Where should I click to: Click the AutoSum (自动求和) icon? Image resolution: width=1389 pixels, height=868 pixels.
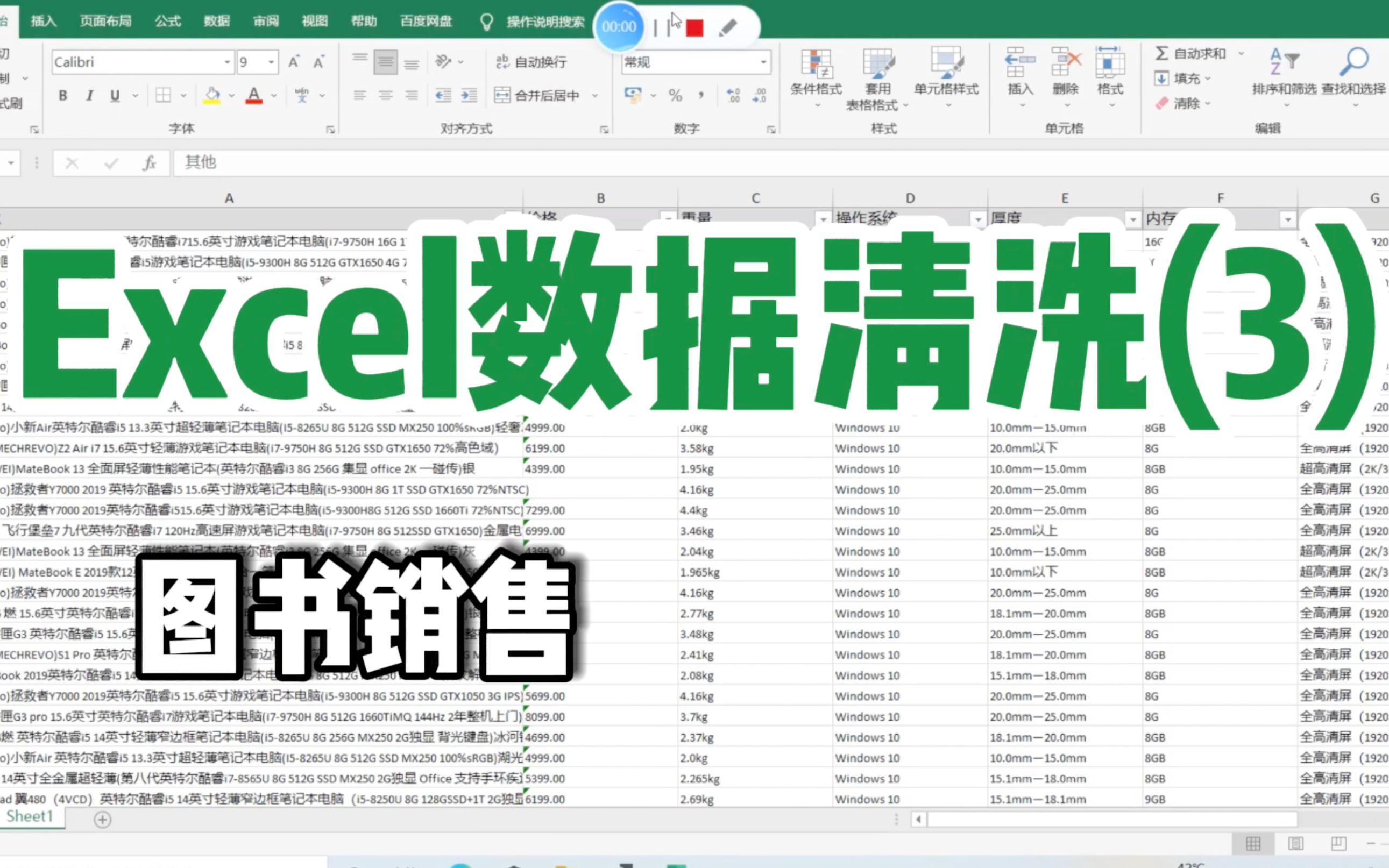point(1161,53)
